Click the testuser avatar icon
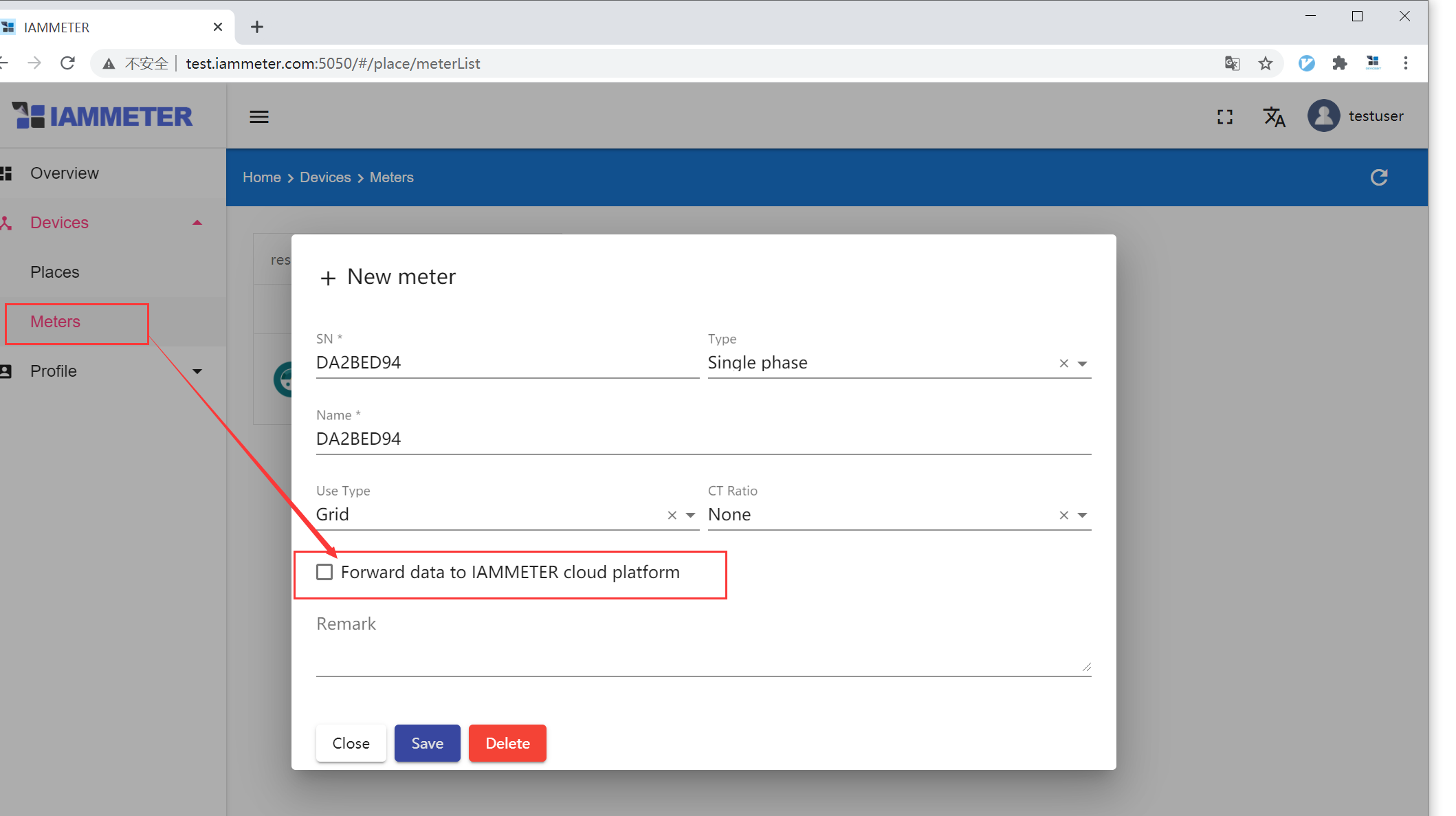The height and width of the screenshot is (816, 1456). (x=1323, y=115)
